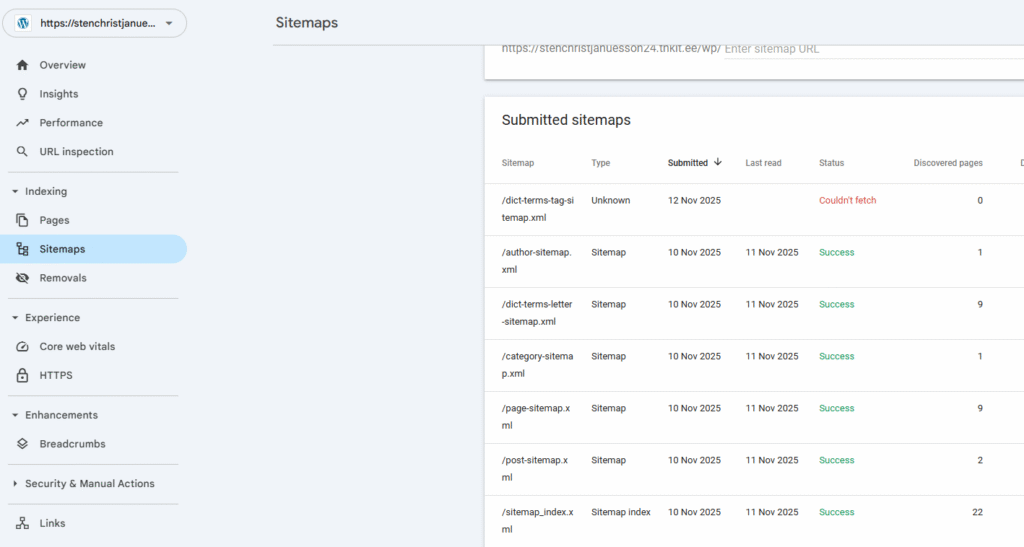Collapse the Experience section
The height and width of the screenshot is (547, 1024).
(x=15, y=318)
